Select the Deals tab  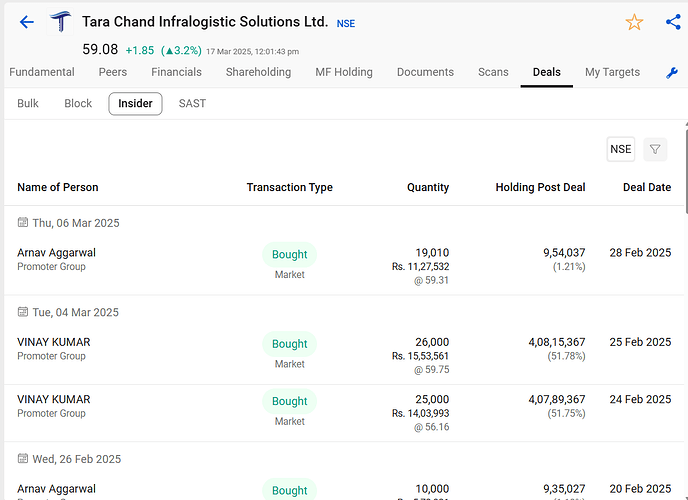547,72
